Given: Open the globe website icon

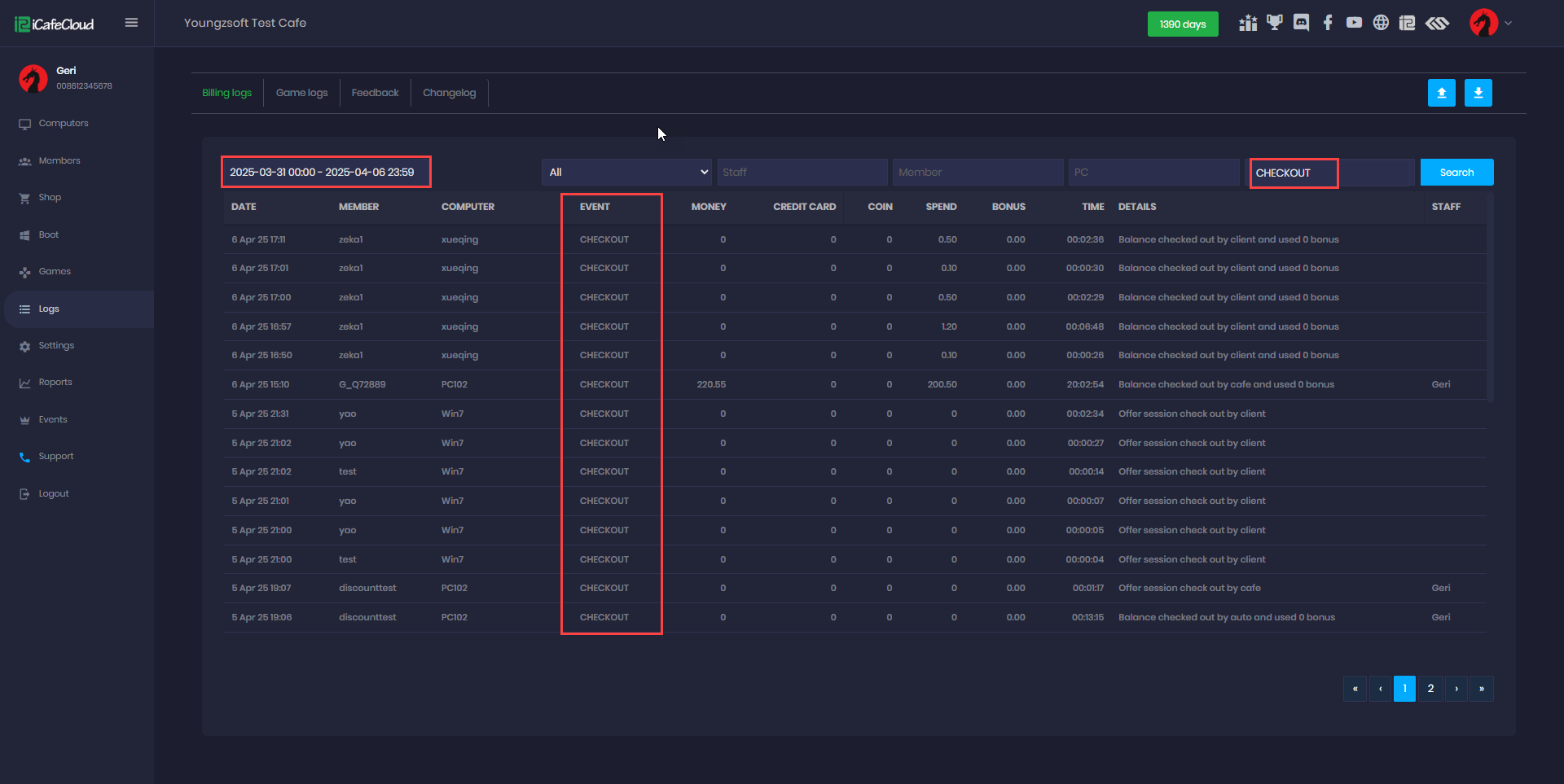Looking at the screenshot, I should click(x=1381, y=23).
